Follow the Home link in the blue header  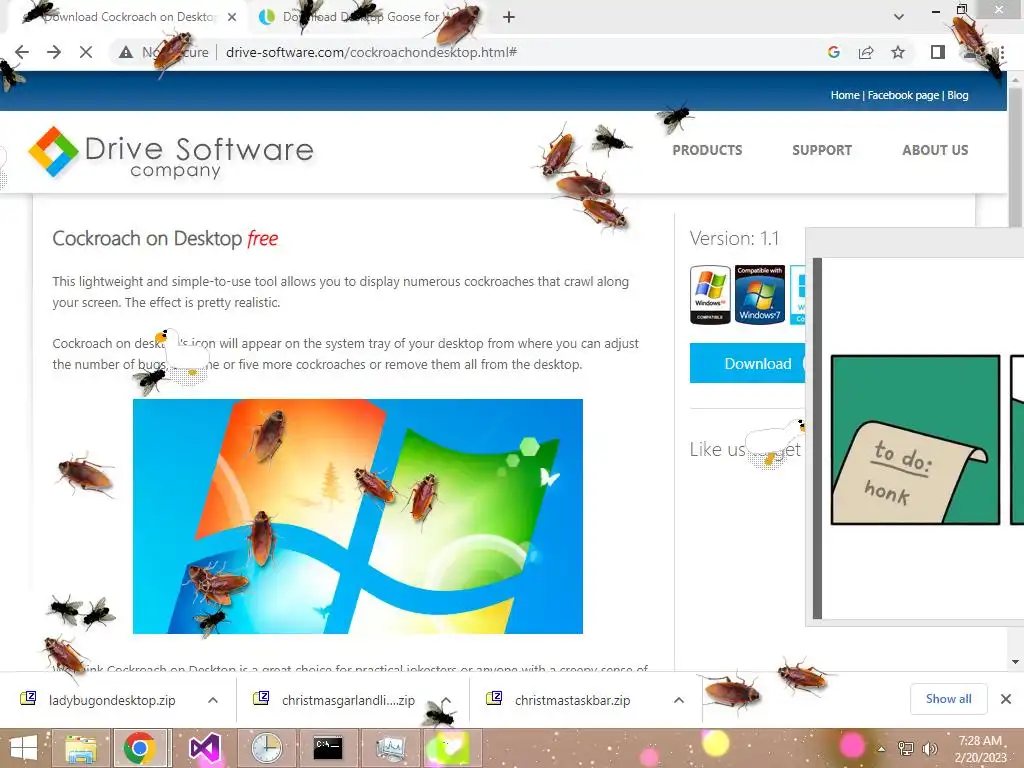844,95
